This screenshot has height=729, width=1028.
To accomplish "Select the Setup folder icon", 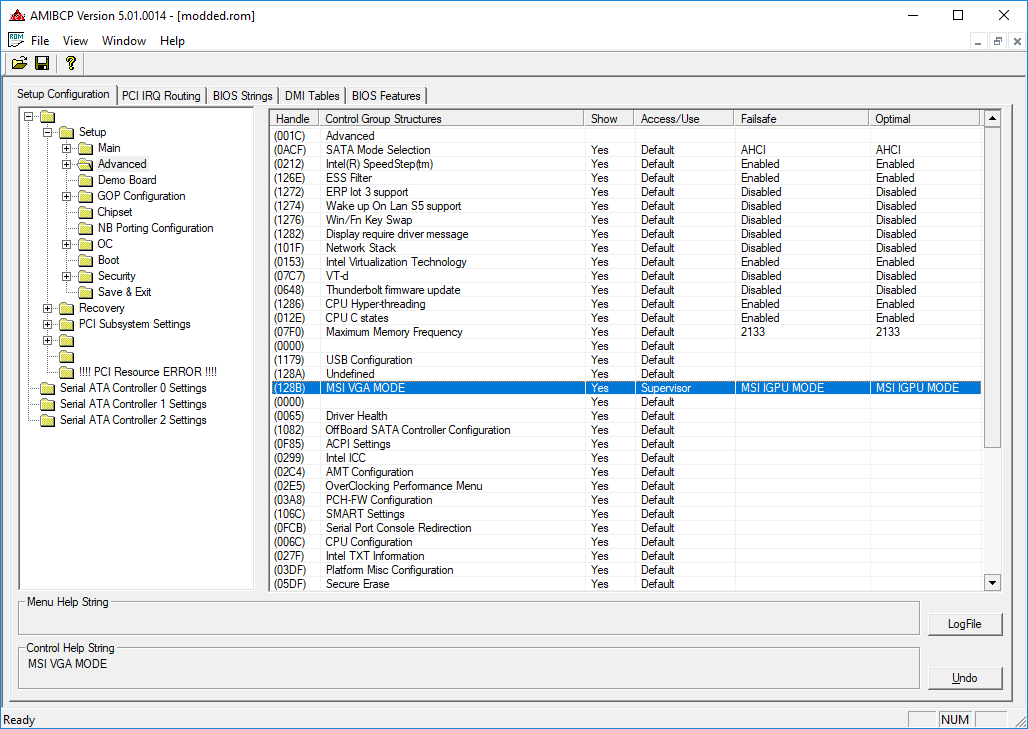I will [x=67, y=132].
